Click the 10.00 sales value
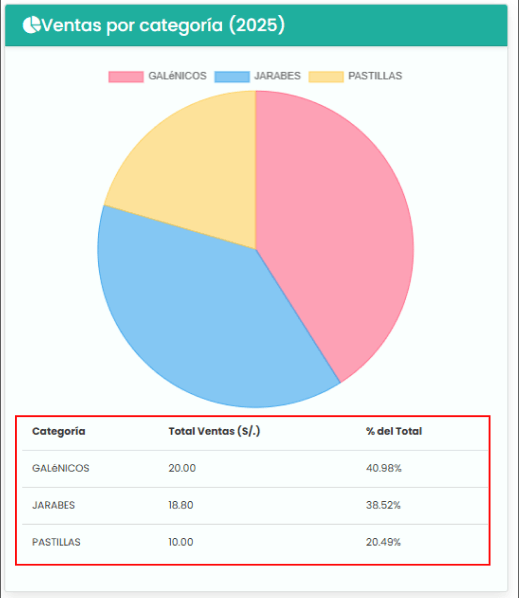This screenshot has width=519, height=598. pyautogui.click(x=181, y=542)
